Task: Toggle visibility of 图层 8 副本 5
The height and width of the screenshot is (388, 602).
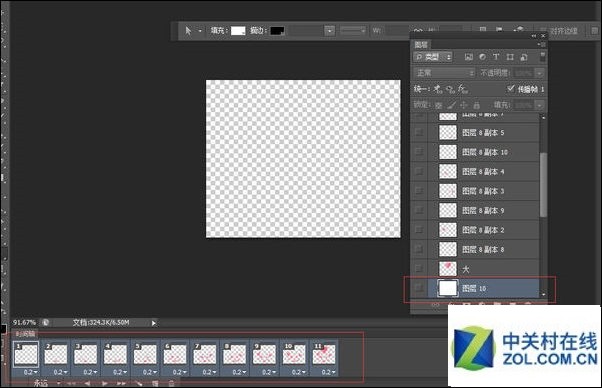Action: click(x=419, y=132)
